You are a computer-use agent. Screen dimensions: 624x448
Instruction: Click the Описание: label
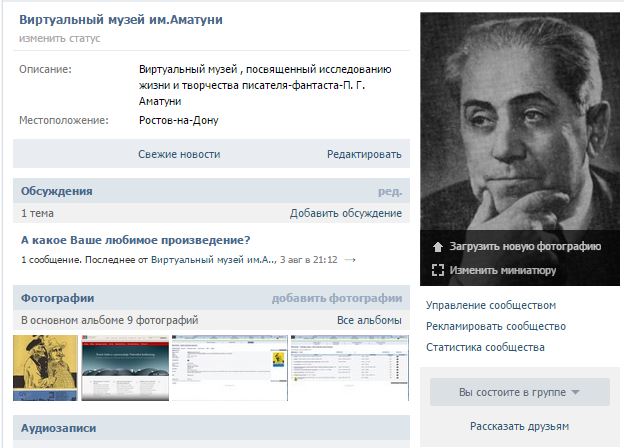coord(45,69)
